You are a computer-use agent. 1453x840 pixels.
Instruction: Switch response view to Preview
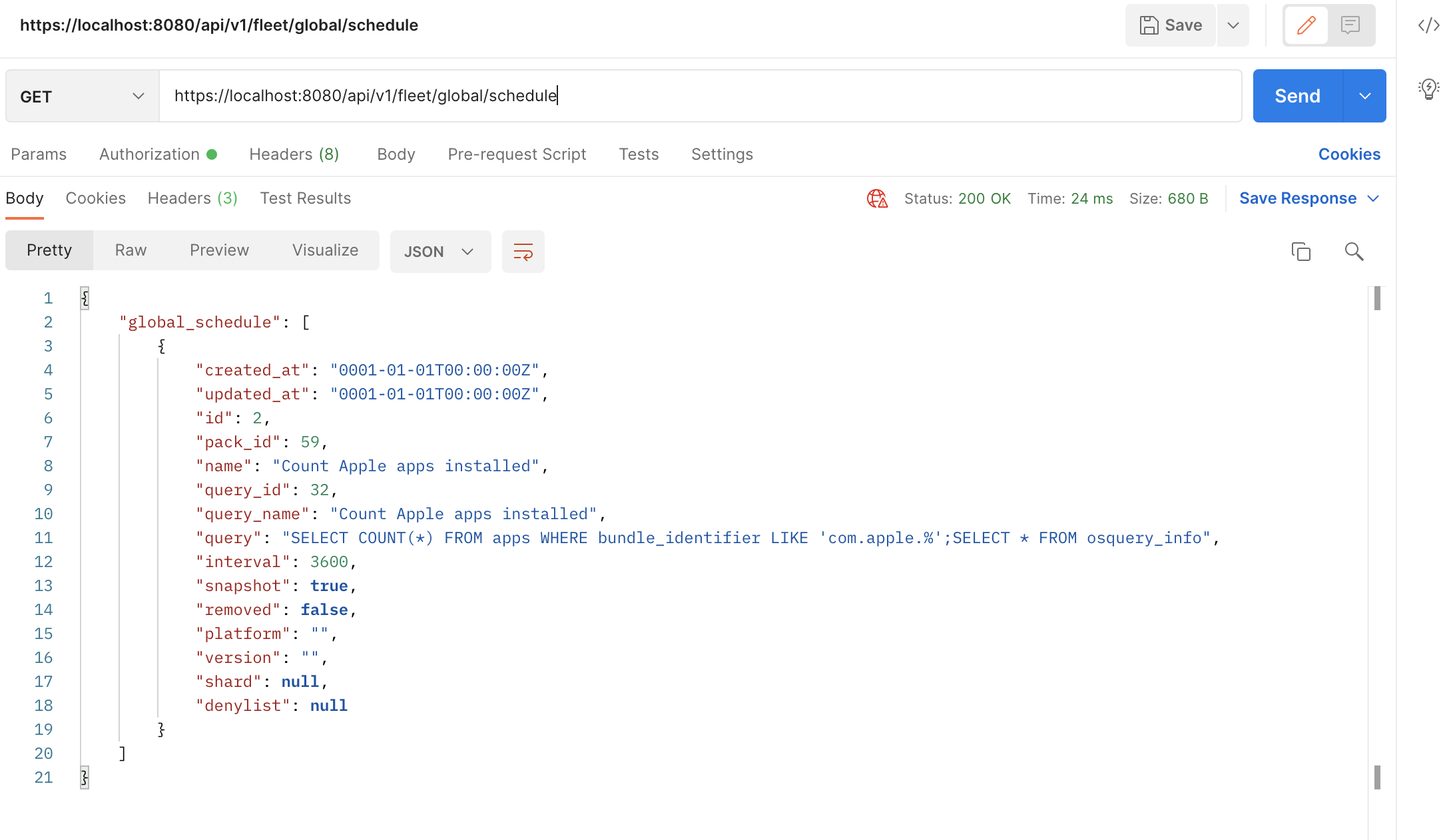219,250
